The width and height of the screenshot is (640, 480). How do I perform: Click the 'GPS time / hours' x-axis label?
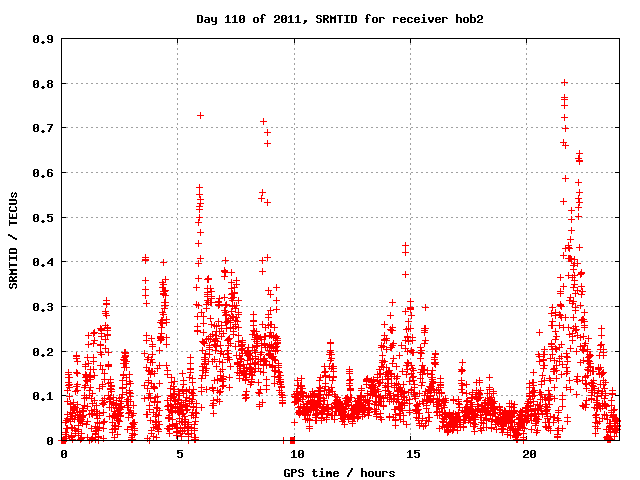click(340, 472)
